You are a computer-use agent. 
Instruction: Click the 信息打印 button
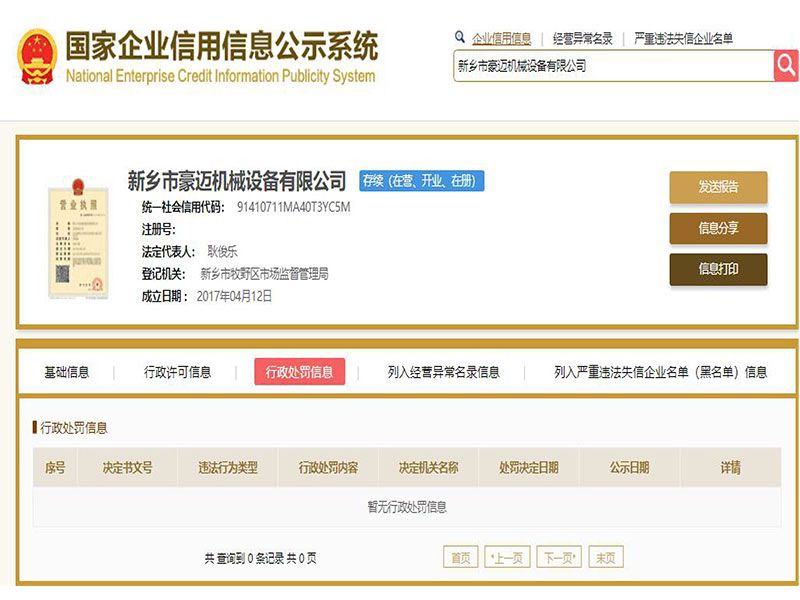[x=718, y=269]
